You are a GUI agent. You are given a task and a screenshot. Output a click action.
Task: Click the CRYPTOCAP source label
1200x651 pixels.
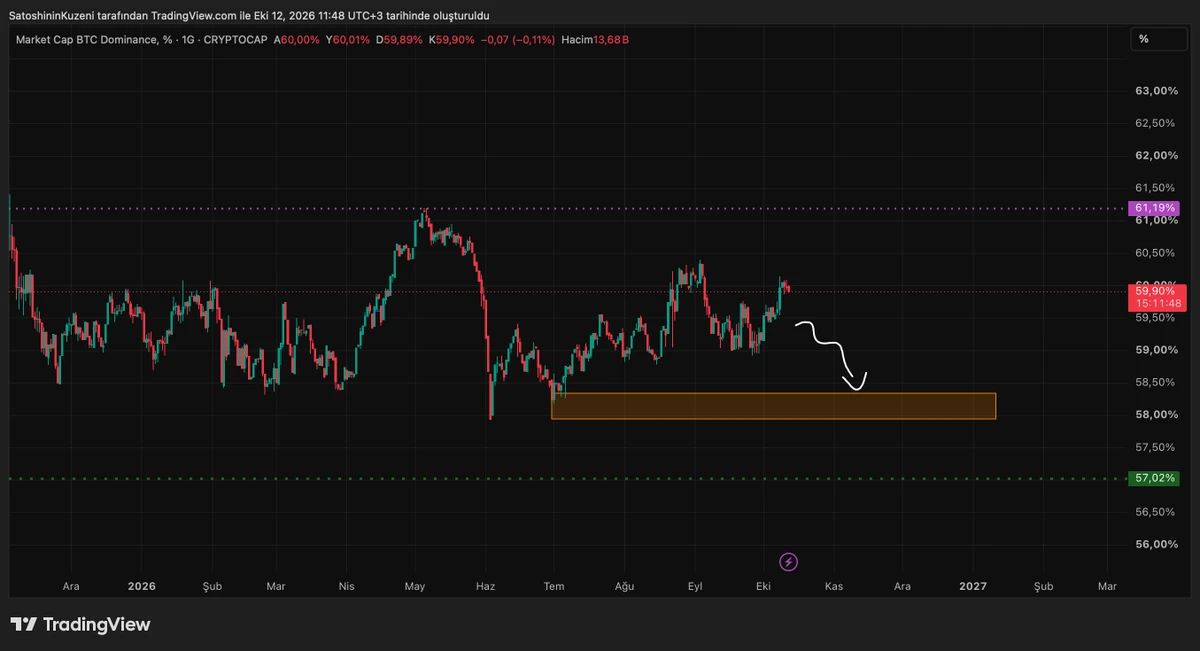(x=235, y=40)
